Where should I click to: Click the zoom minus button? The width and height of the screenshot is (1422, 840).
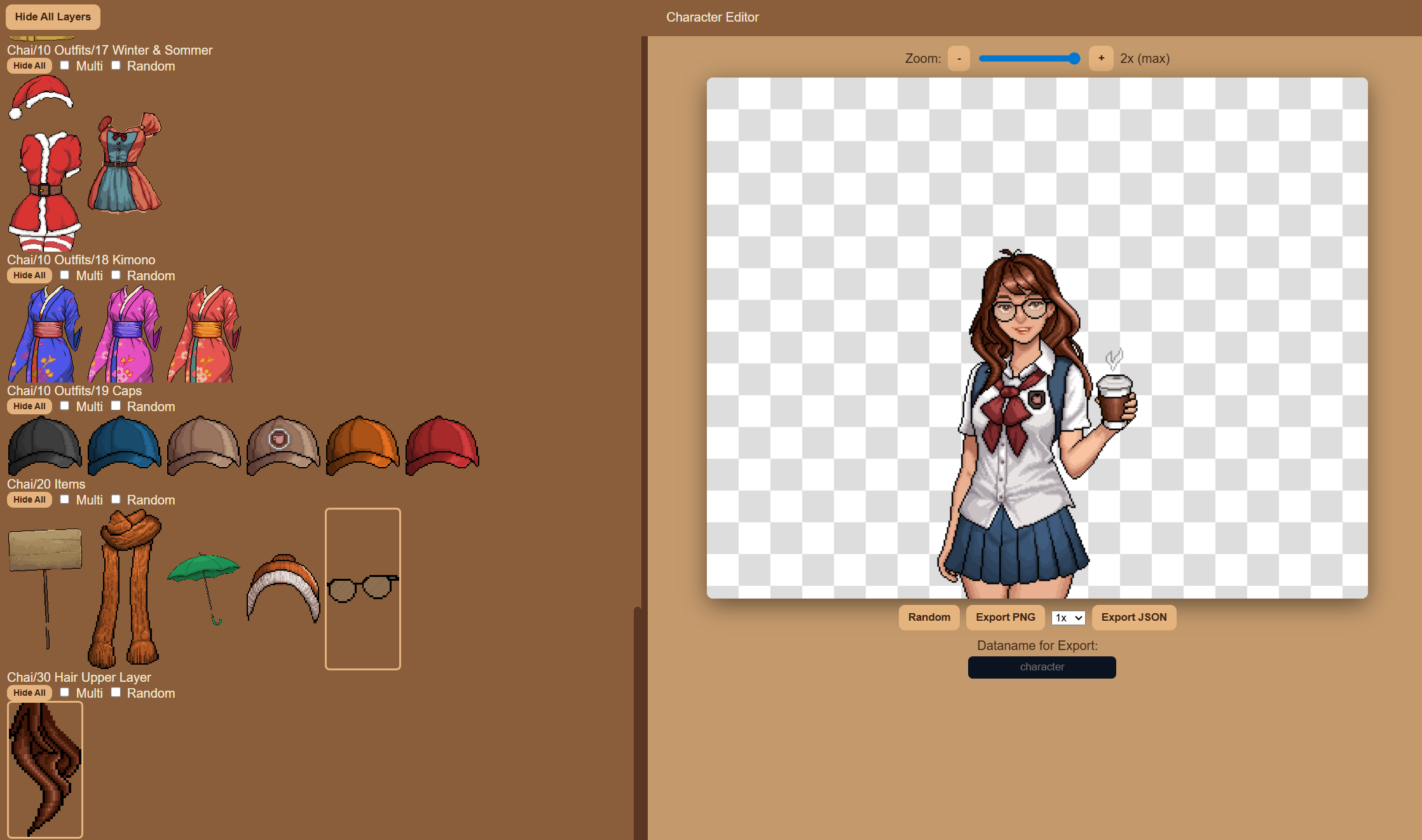coord(959,58)
